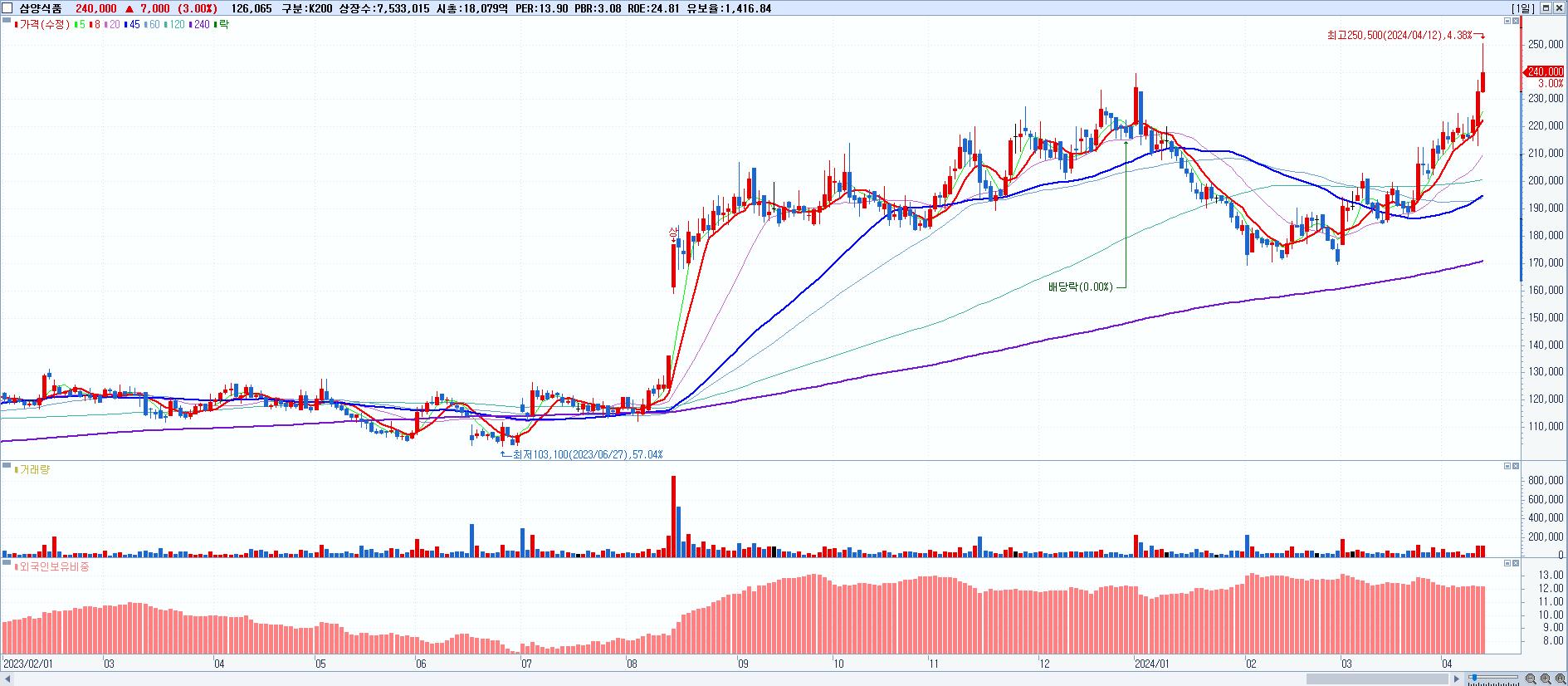Image resolution: width=1568 pixels, height=686 pixels.
Task: Click the 거래량 indicator label
Action: (x=33, y=470)
